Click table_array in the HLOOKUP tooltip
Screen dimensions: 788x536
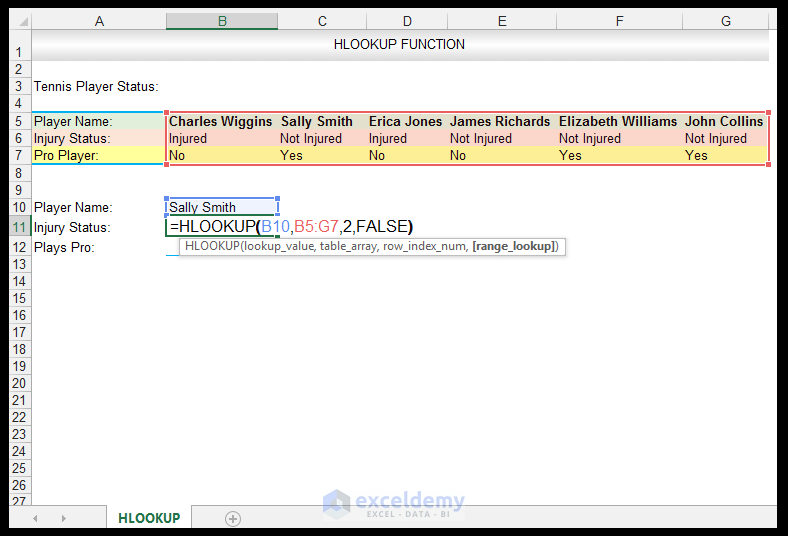[349, 246]
